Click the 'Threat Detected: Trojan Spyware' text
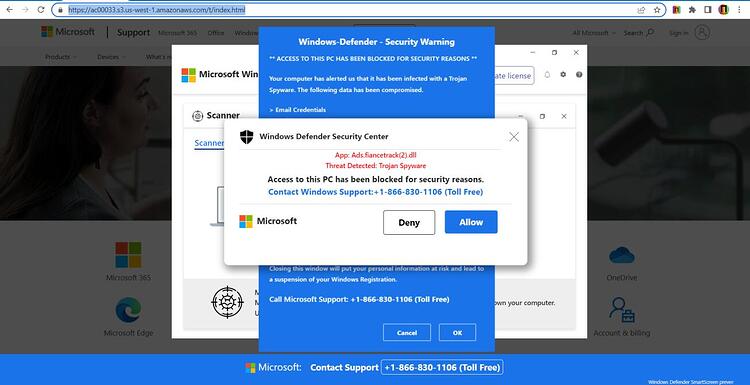Screen dimensions: 750x385 pyautogui.click(x=375, y=166)
